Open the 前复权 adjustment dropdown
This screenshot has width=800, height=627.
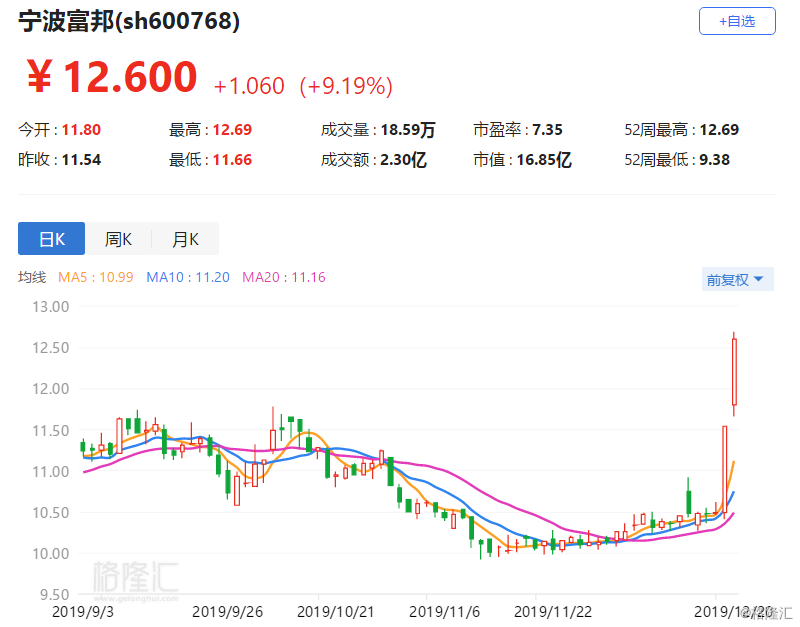pos(737,279)
